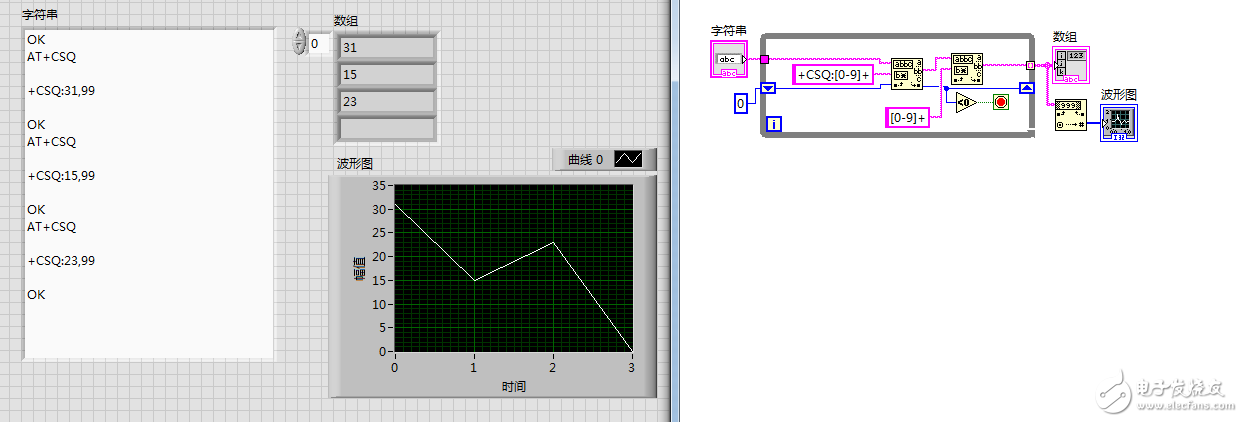Click the 数组 label on block diagram
This screenshot has width=1243, height=422.
(1064, 37)
